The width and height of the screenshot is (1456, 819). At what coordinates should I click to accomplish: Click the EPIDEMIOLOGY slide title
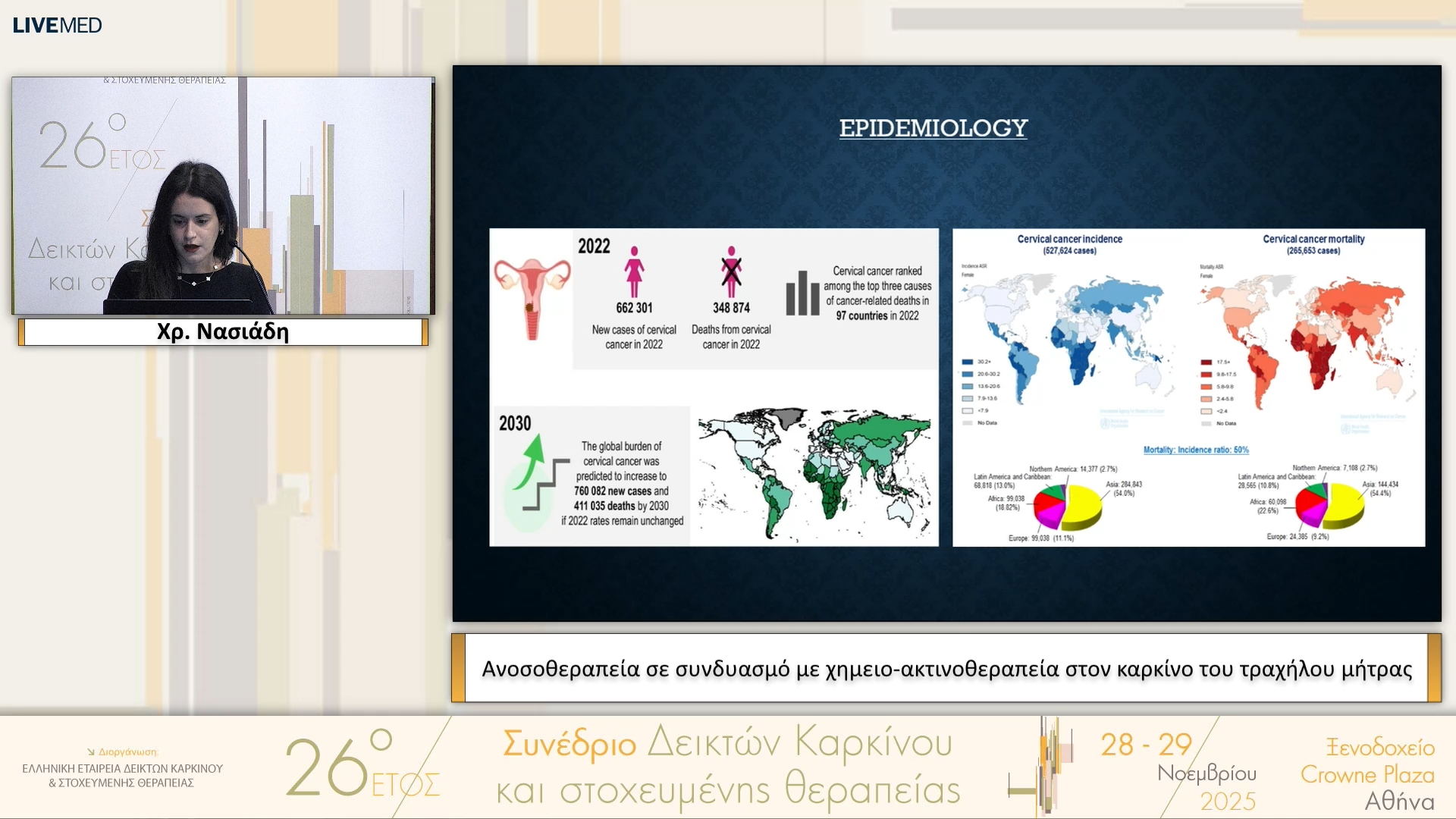(x=933, y=128)
